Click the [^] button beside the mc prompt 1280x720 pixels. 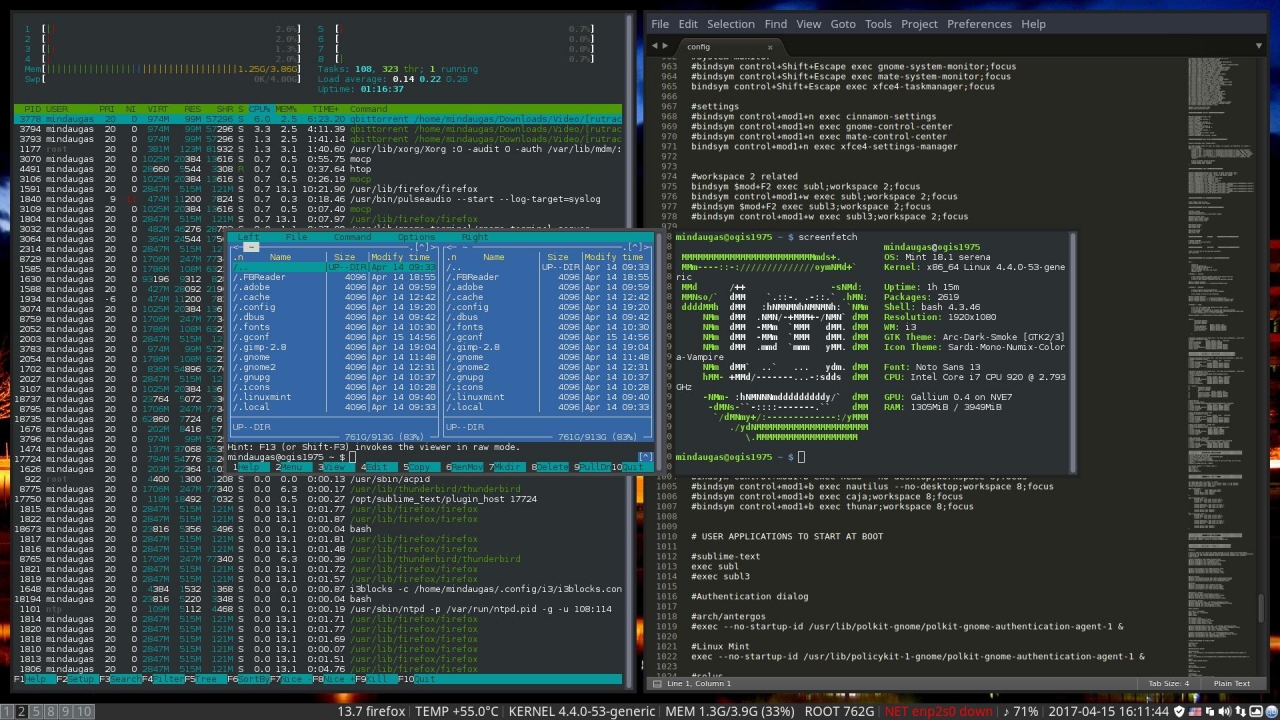645,457
